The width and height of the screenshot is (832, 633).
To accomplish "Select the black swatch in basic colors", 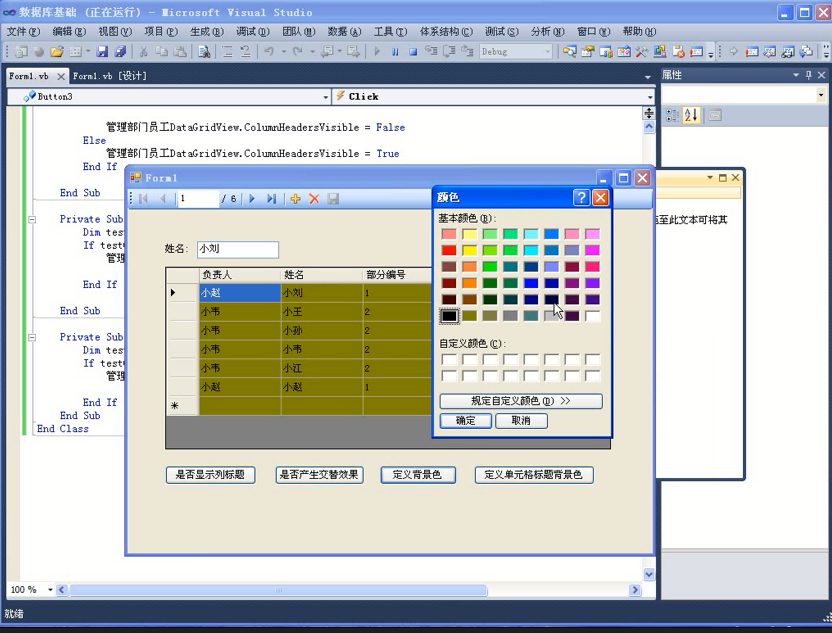I will coord(449,316).
